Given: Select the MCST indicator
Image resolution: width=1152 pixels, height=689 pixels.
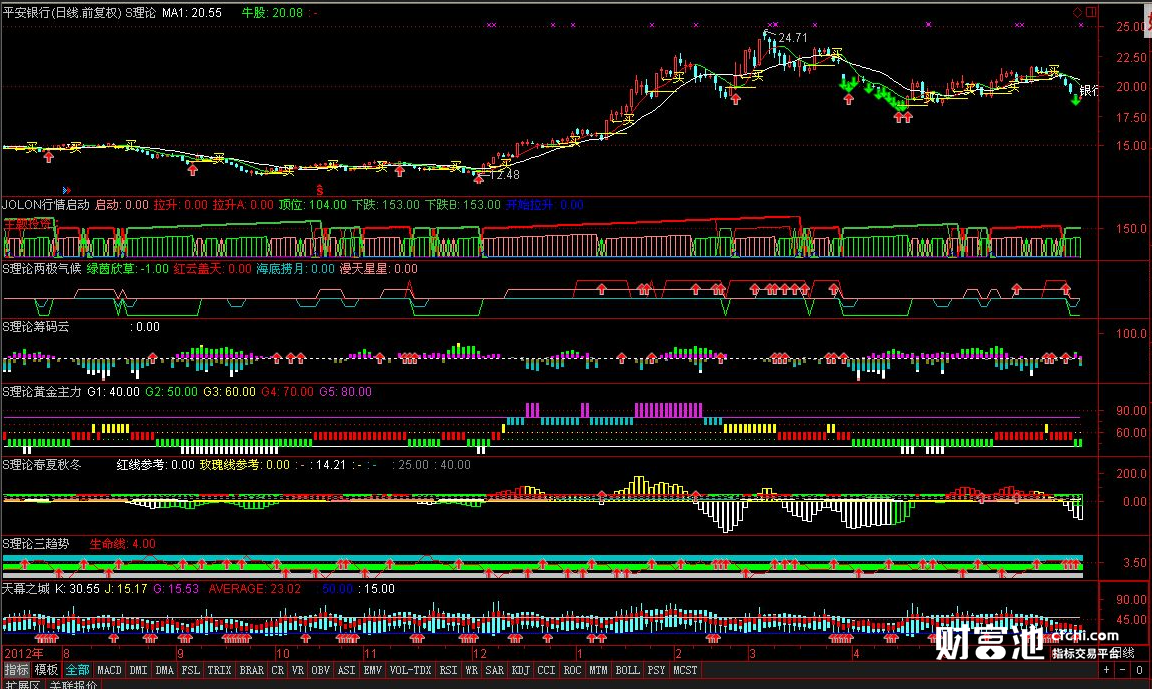Looking at the screenshot, I should pos(685,670).
